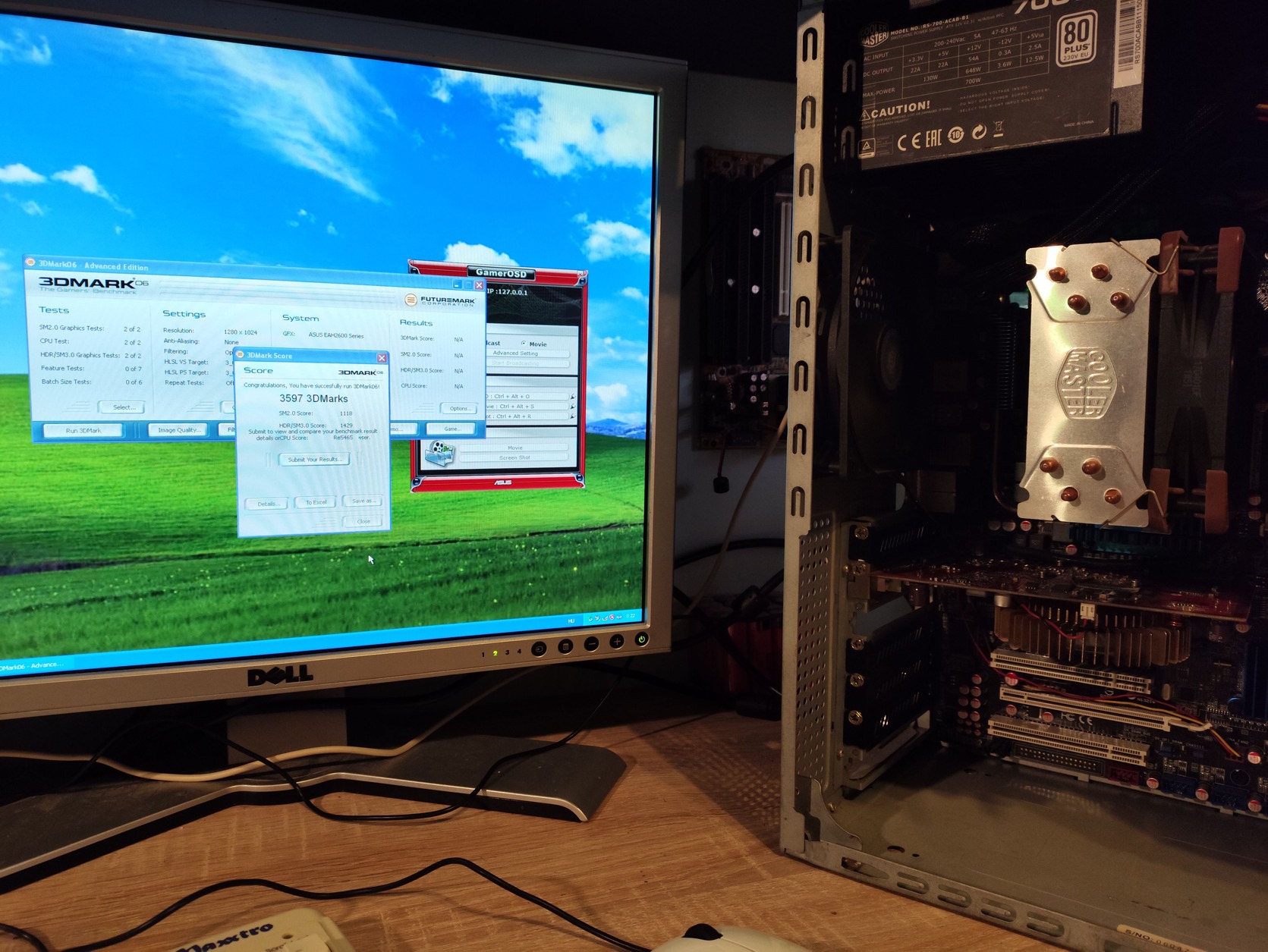Click the 'HLSL VS Target:' settings label

point(186,362)
